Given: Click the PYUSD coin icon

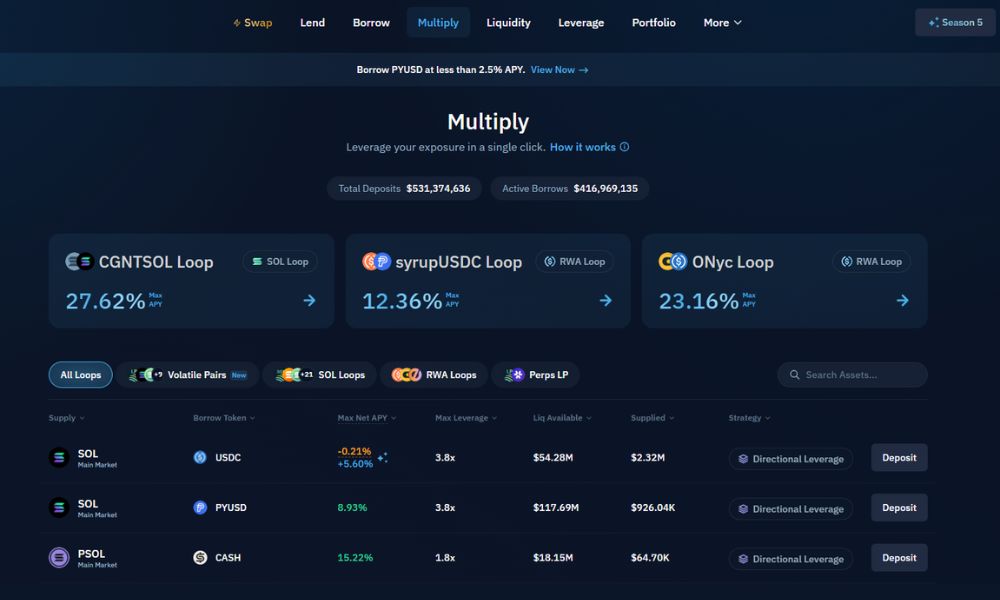Looking at the screenshot, I should click(201, 508).
